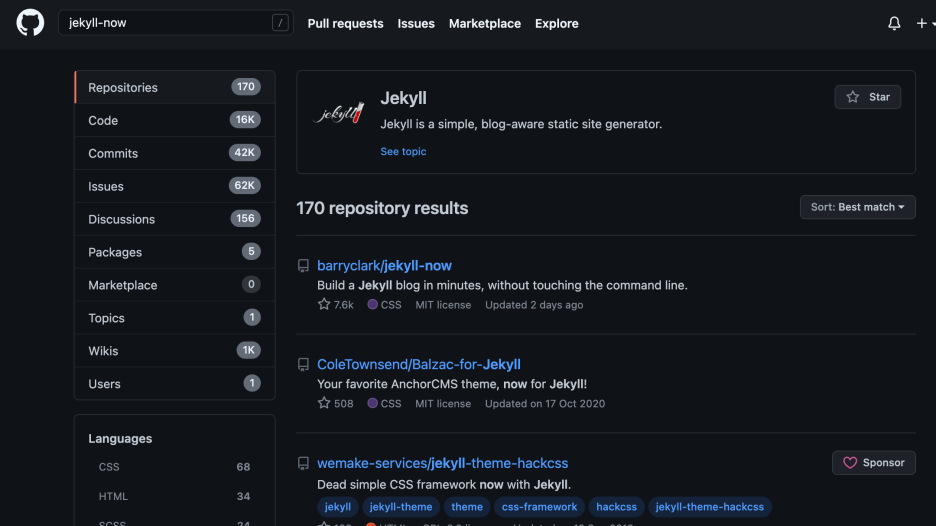Click the hackcss topic tag

616,506
